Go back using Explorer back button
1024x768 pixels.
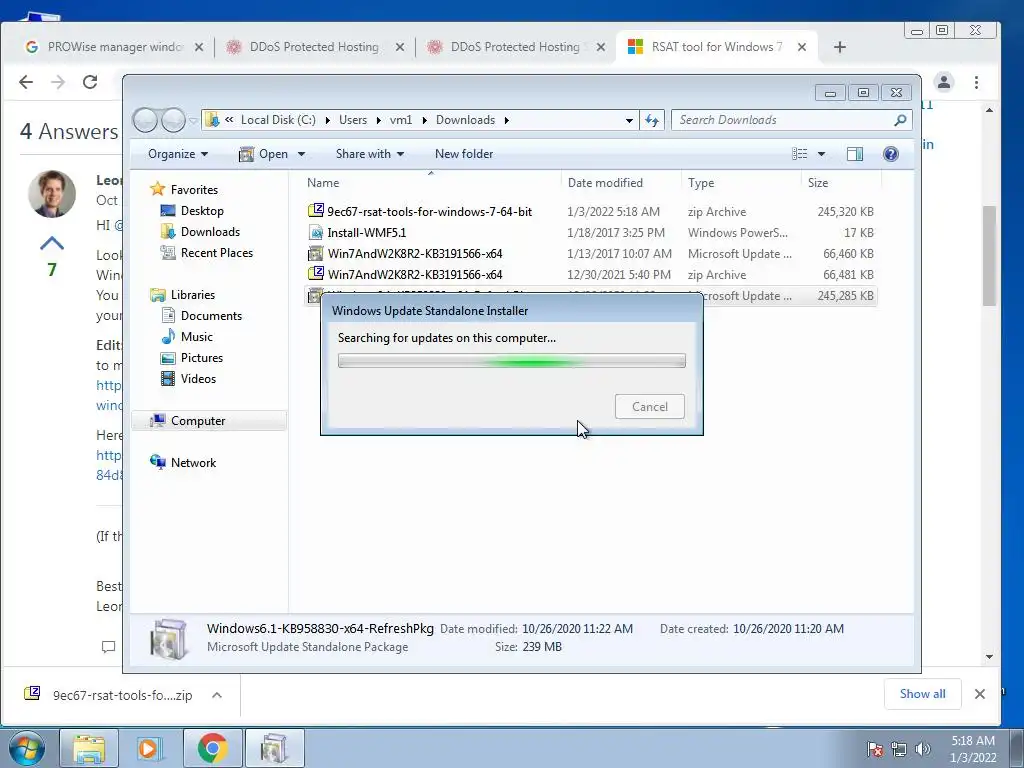pyautogui.click(x=145, y=120)
